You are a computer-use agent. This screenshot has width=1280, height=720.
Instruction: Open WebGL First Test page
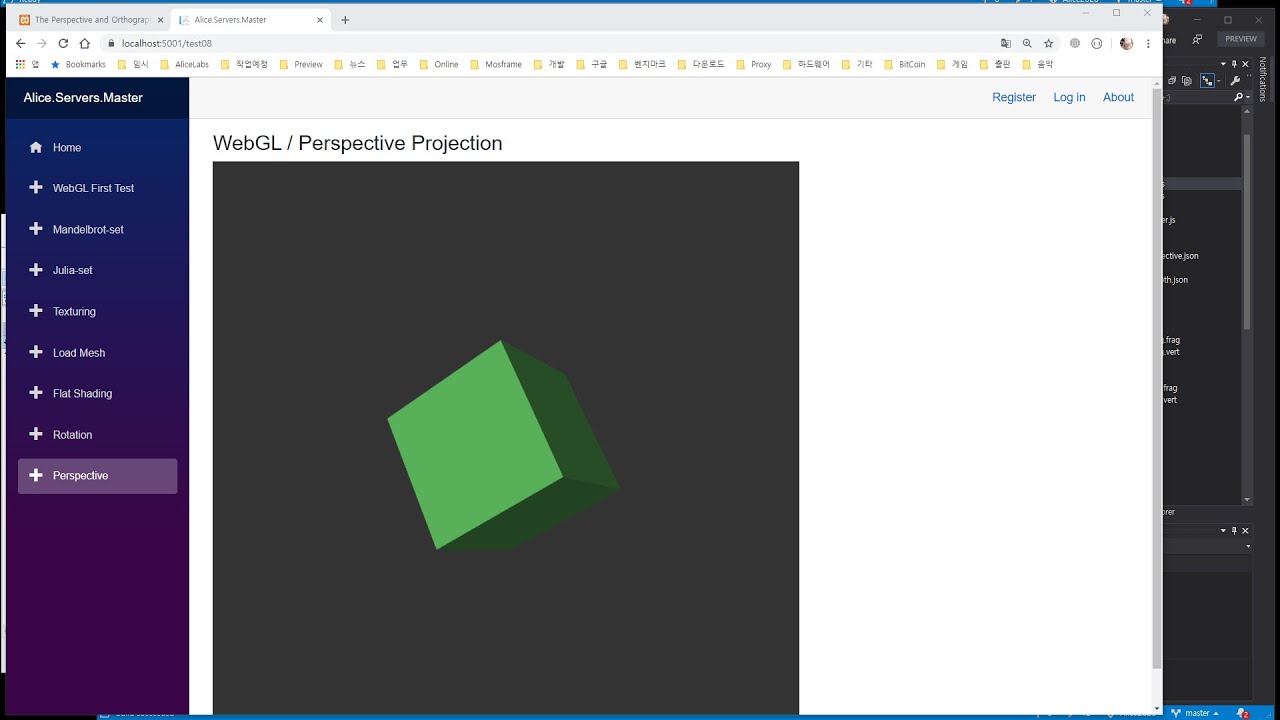click(x=97, y=188)
